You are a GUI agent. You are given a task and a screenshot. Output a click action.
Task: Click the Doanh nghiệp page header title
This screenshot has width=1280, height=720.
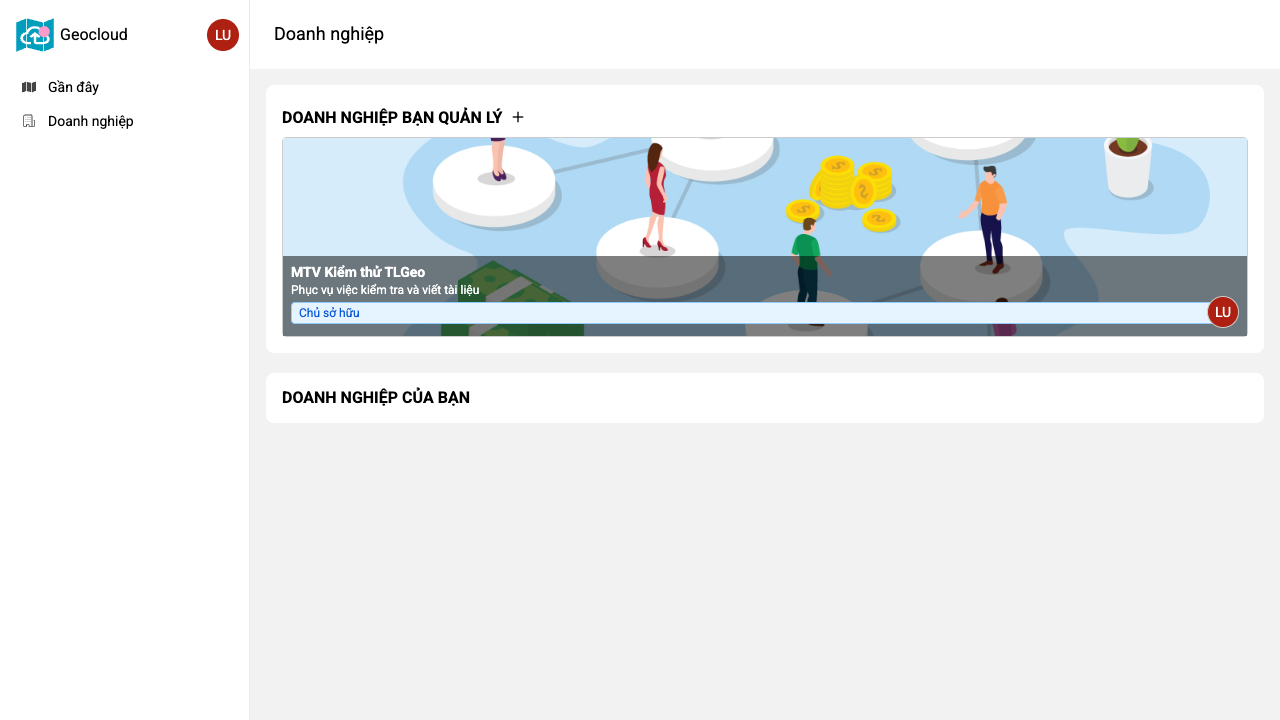click(x=329, y=34)
